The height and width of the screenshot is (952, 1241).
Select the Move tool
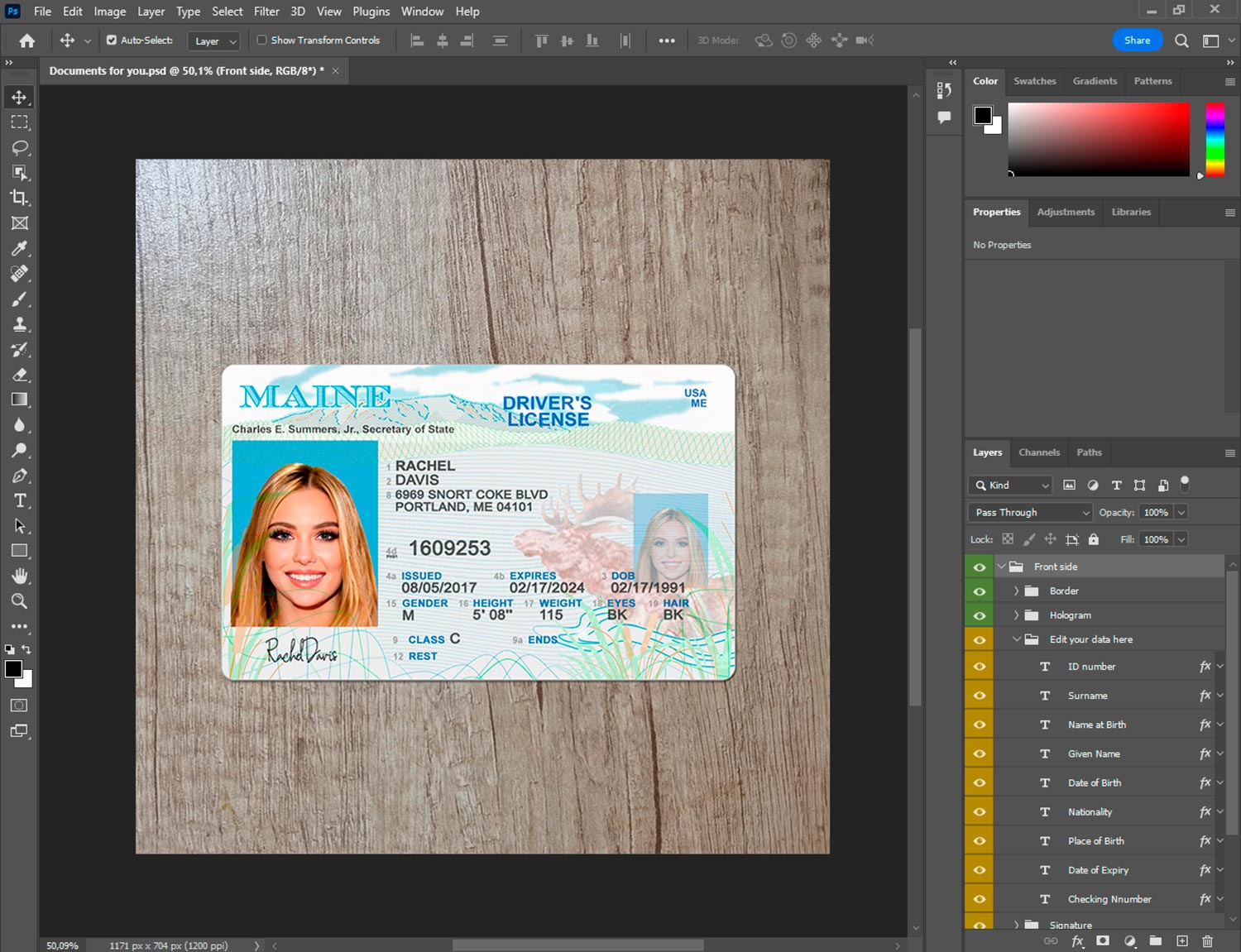coord(19,97)
